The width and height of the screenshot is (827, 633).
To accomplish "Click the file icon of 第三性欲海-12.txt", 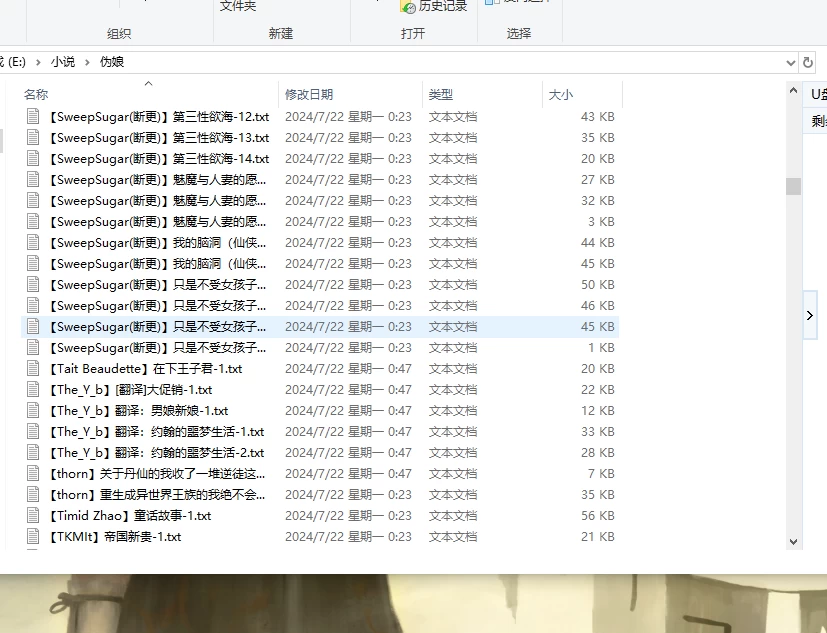I will click(33, 117).
